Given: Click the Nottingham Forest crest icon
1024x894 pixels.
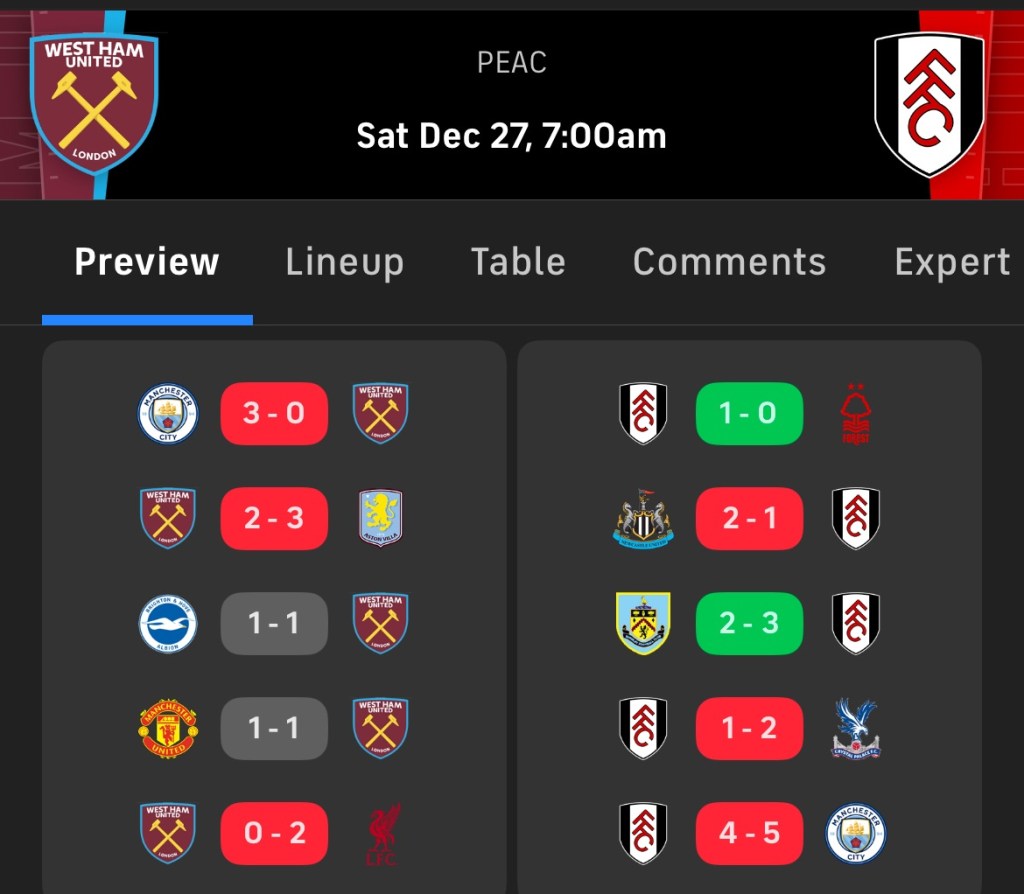Looking at the screenshot, I should click(x=855, y=414).
